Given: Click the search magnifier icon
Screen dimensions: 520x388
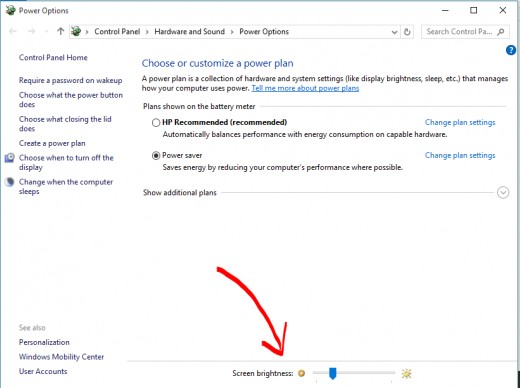Looking at the screenshot, I should tap(501, 32).
